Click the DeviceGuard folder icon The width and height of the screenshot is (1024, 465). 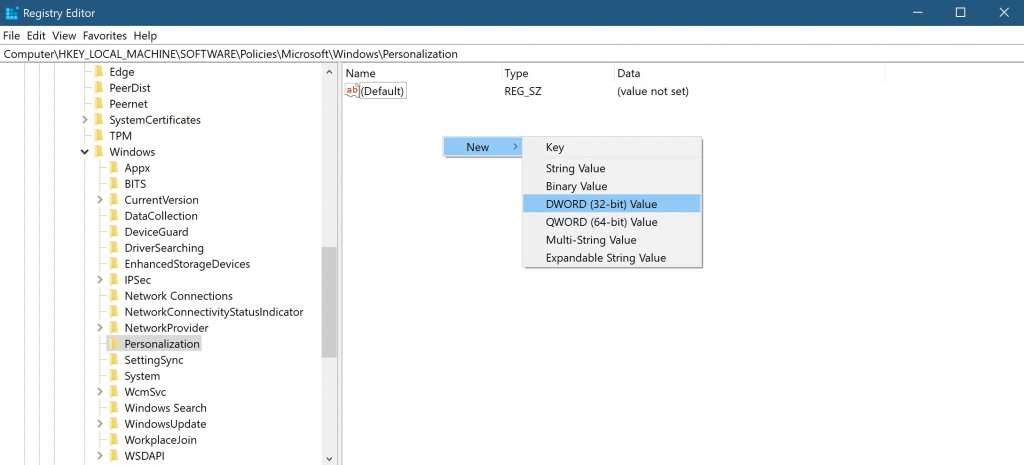click(114, 232)
